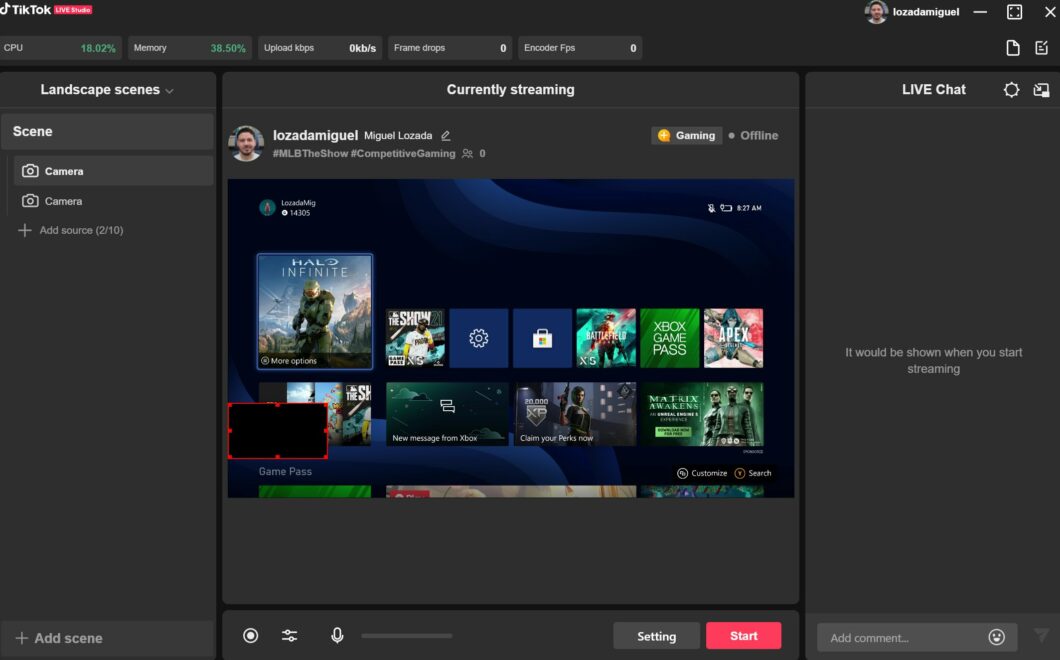
Task: Pop out the LIVE Chat window
Action: coord(1041,90)
